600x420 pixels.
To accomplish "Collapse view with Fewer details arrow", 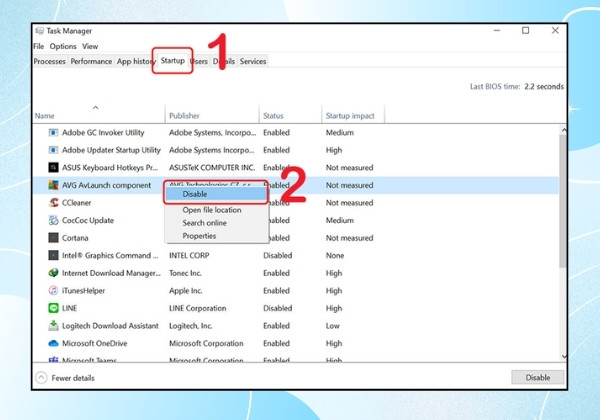I will pyautogui.click(x=41, y=378).
